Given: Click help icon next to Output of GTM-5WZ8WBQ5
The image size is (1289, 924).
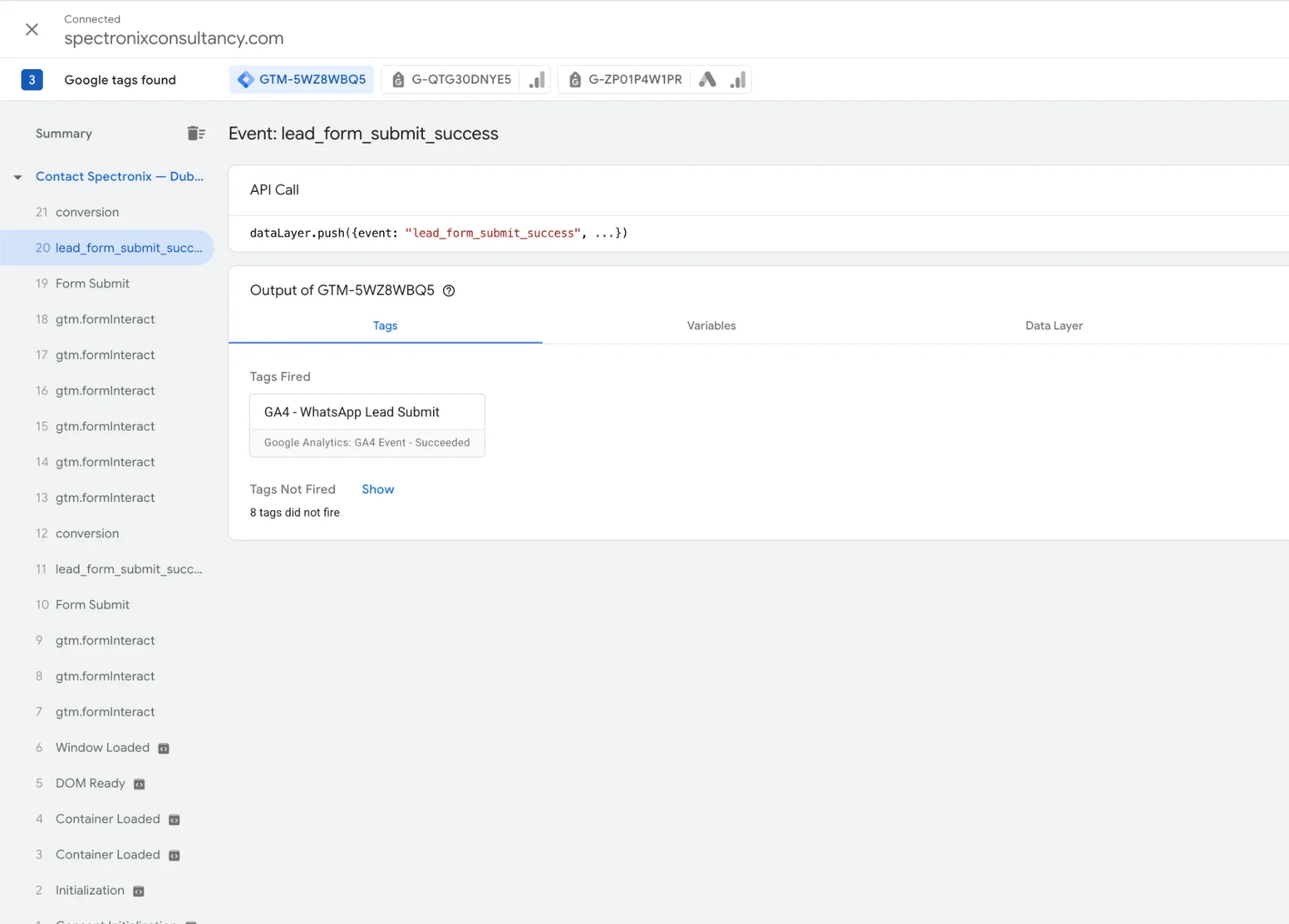Looking at the screenshot, I should 448,291.
